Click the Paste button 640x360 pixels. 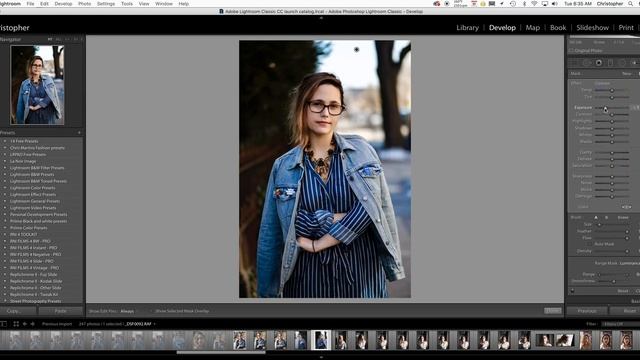tap(61, 311)
